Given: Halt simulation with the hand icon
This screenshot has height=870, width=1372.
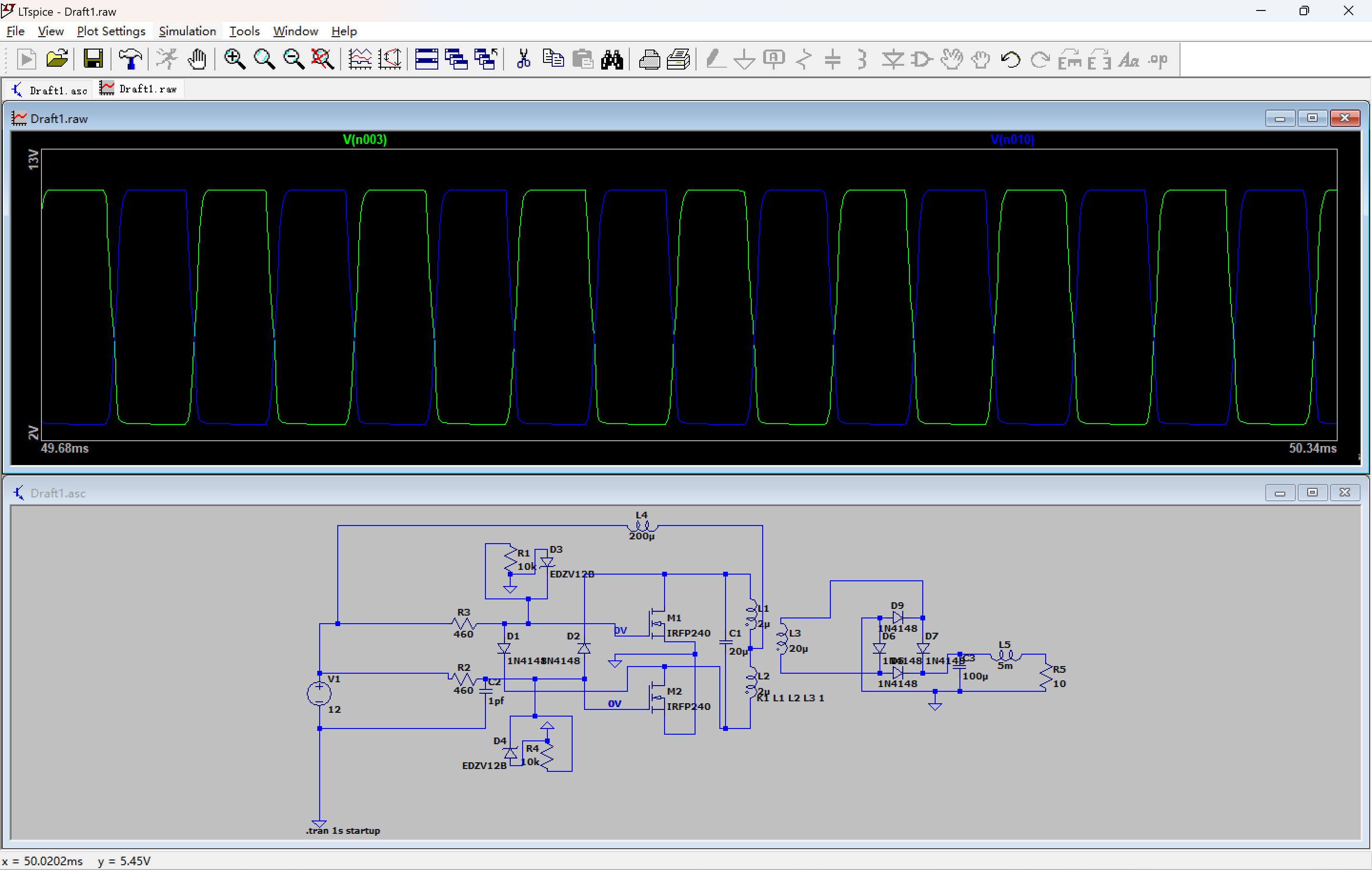Looking at the screenshot, I should (x=197, y=59).
